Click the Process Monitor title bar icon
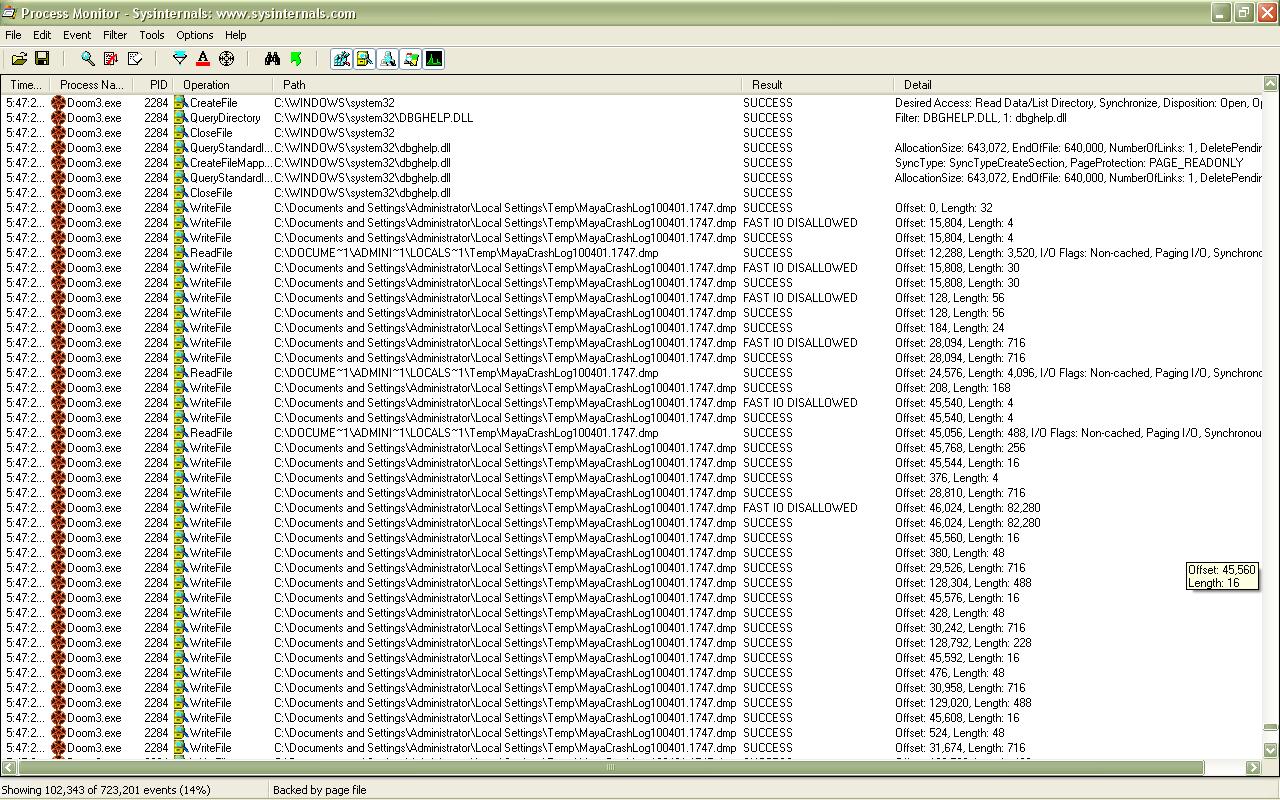 coord(8,13)
